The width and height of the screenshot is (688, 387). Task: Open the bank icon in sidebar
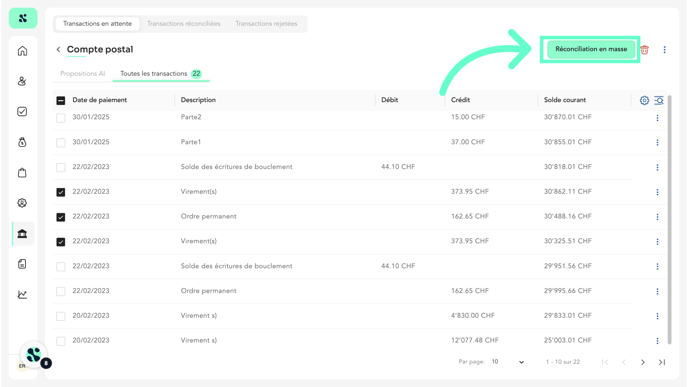click(x=22, y=233)
